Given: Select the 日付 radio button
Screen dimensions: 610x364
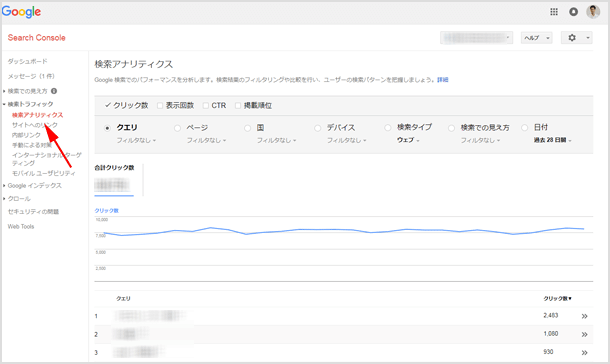Looking at the screenshot, I should click(524, 128).
